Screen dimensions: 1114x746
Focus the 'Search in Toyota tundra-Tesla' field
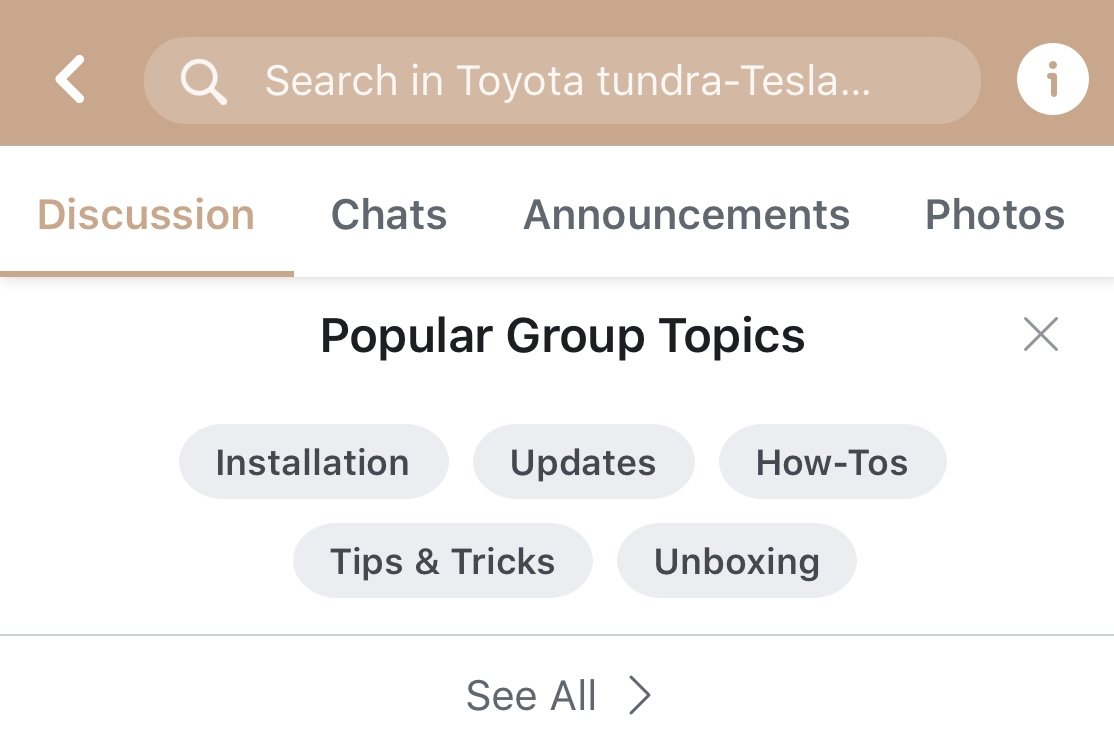point(562,80)
